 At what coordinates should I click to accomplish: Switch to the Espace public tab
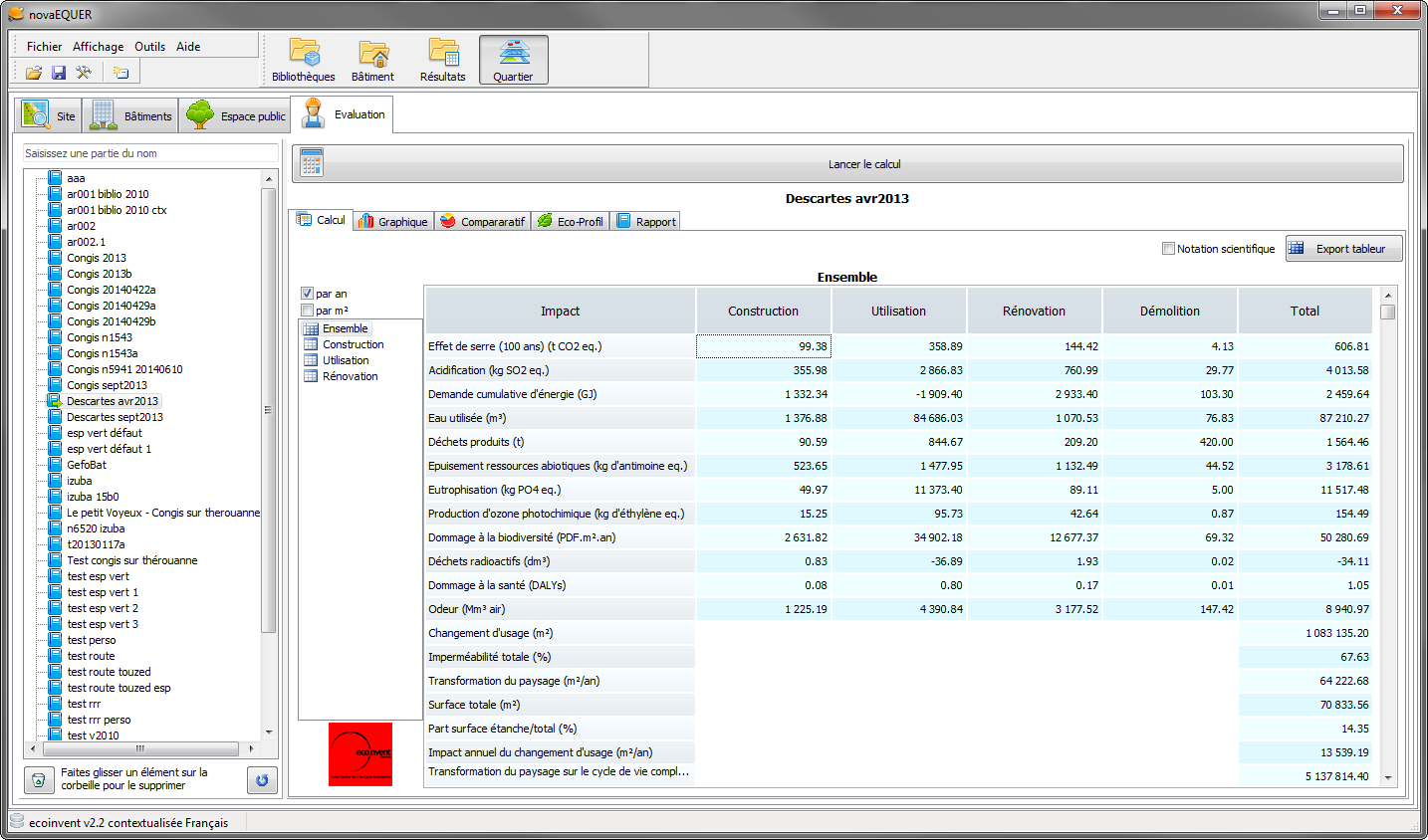(235, 115)
